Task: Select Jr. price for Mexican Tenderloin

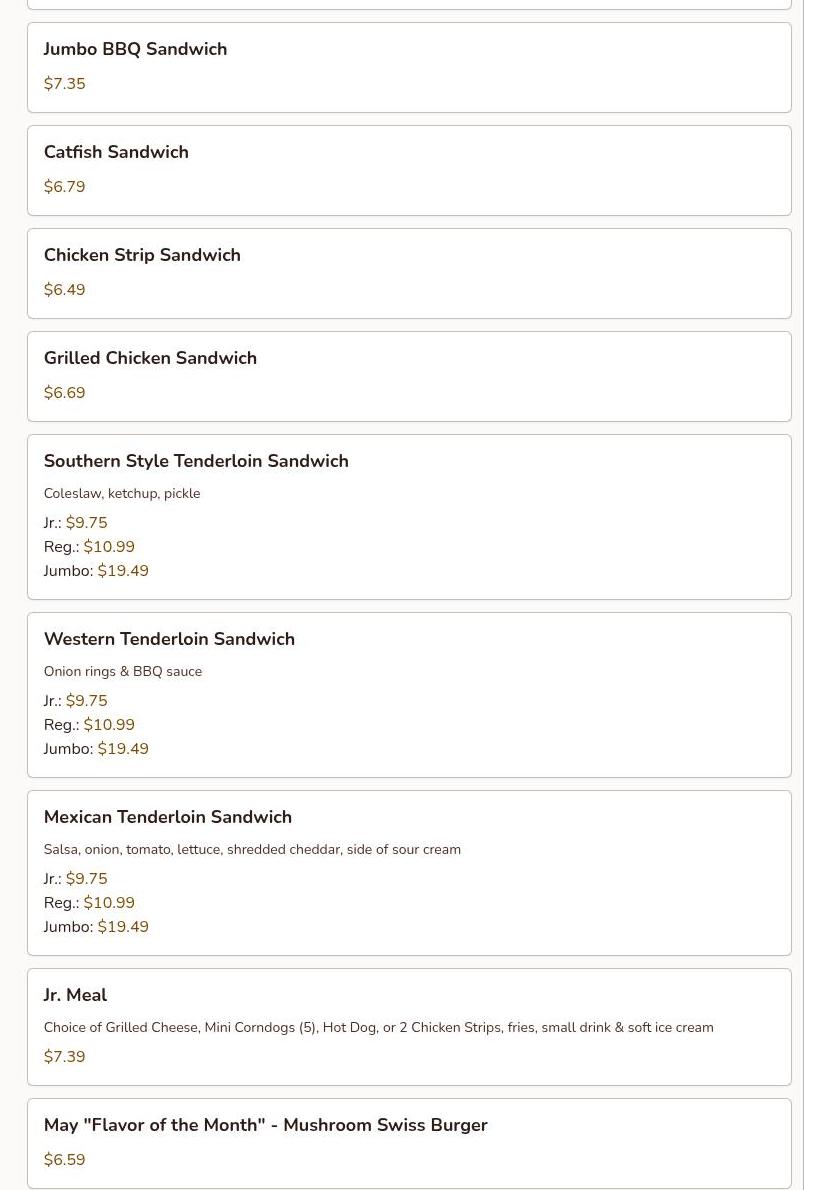Action: point(86,879)
